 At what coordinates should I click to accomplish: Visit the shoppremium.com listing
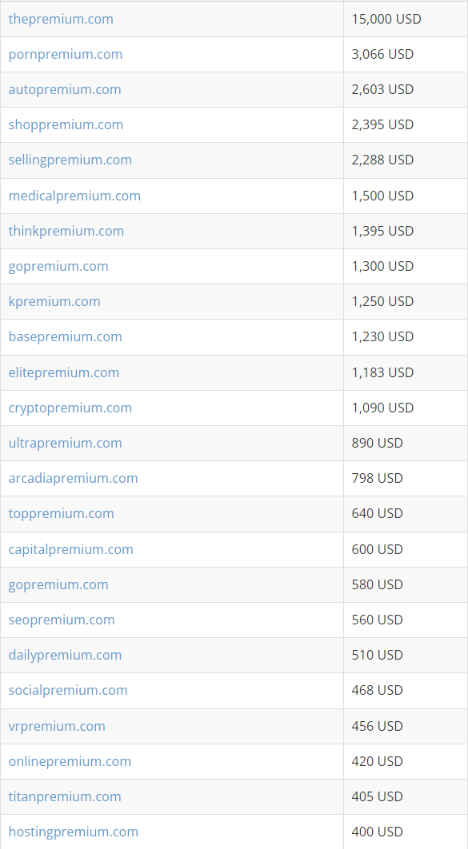pyautogui.click(x=66, y=125)
